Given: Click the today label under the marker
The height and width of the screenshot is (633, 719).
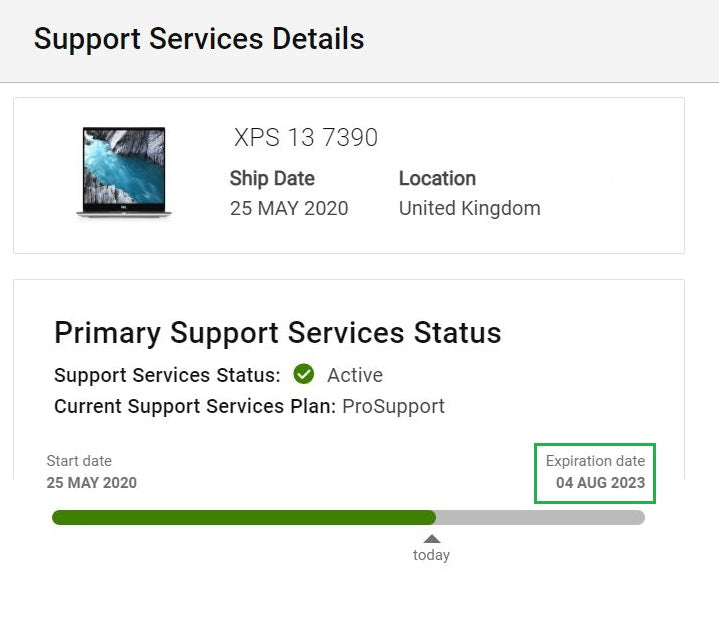Looking at the screenshot, I should tap(431, 555).
